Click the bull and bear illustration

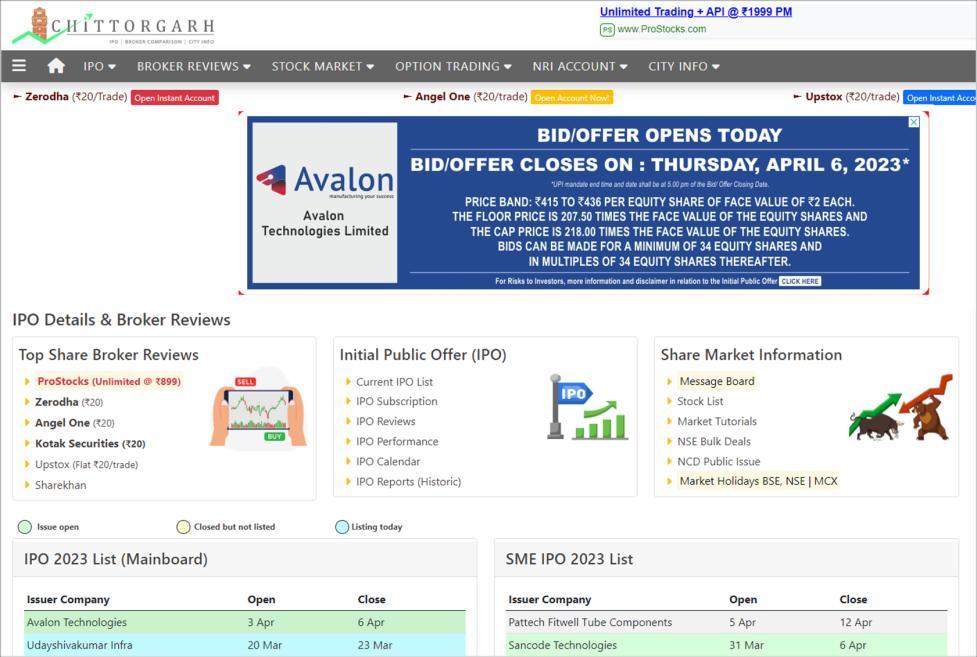pos(901,407)
